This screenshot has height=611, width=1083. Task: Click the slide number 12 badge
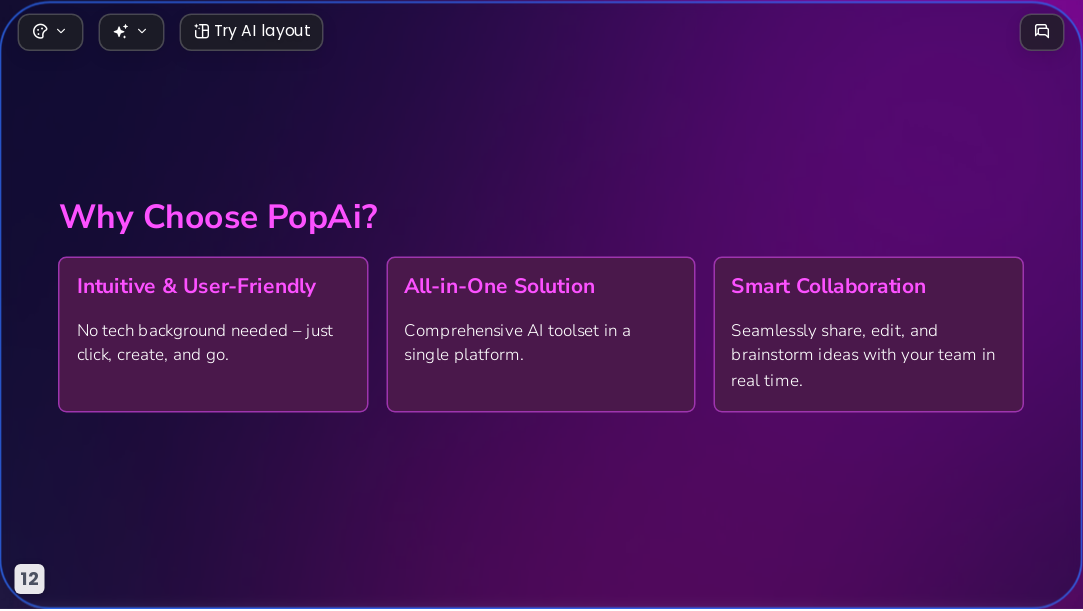[x=30, y=579]
